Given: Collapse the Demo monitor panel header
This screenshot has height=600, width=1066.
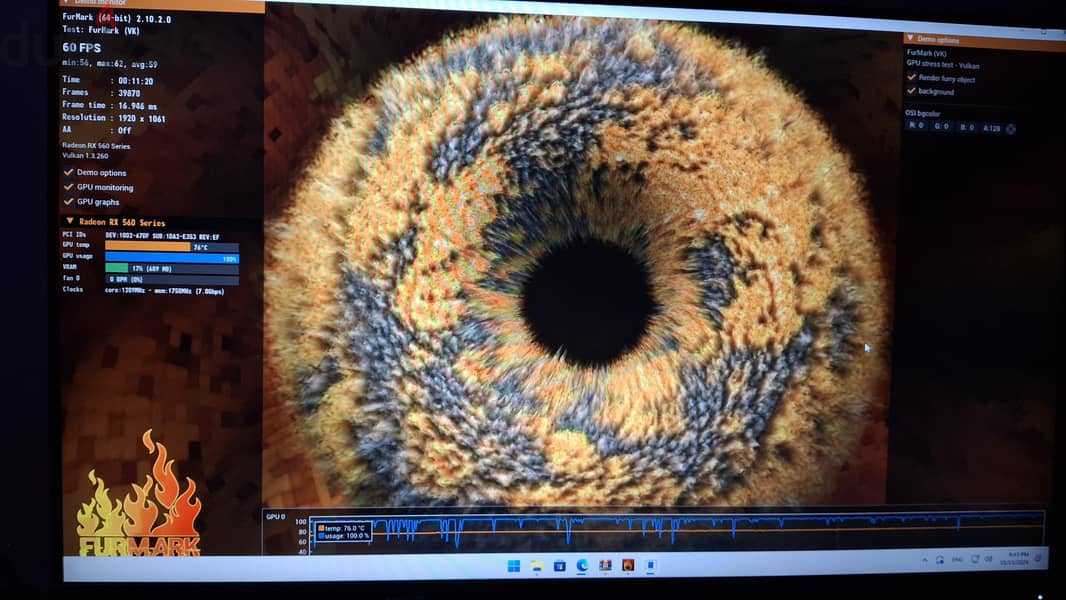Looking at the screenshot, I should coord(66,3).
